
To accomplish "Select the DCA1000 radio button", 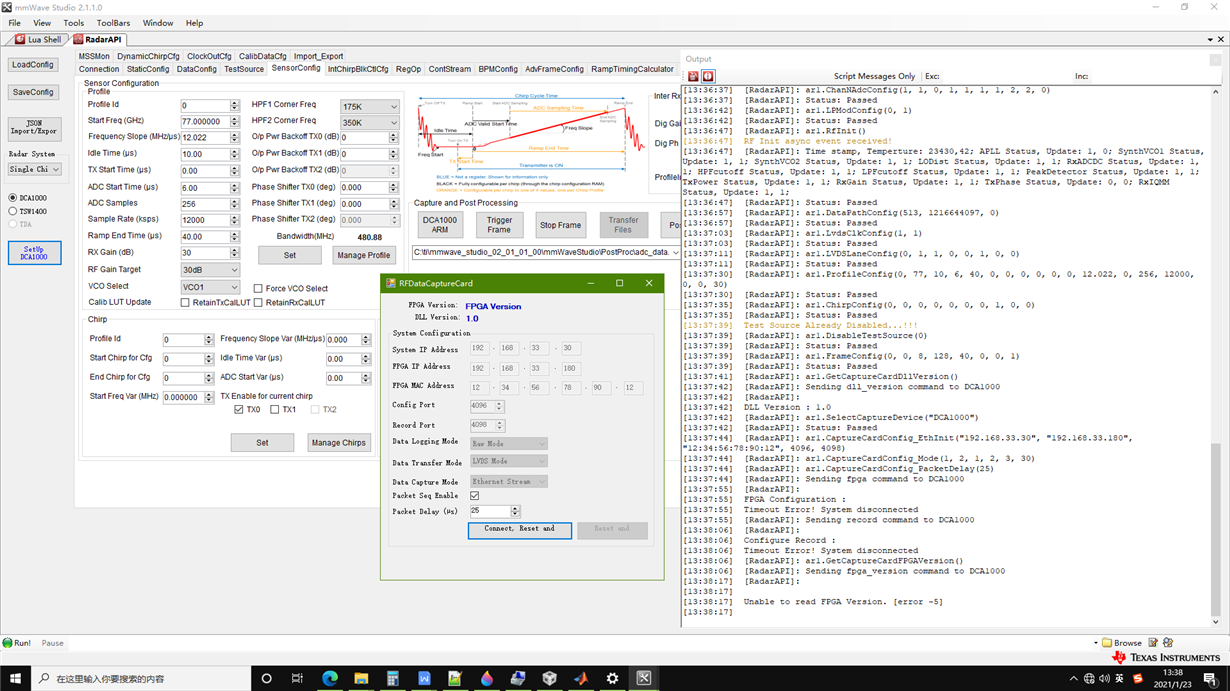I will coord(13,197).
